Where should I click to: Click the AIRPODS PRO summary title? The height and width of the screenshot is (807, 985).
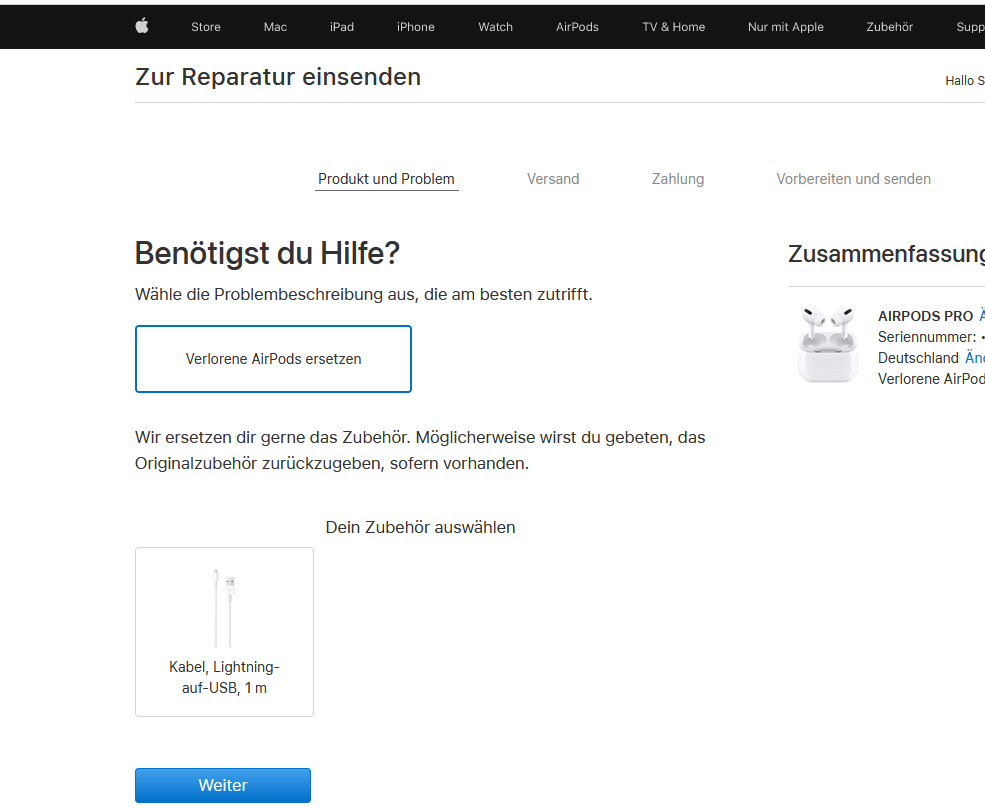coord(925,316)
